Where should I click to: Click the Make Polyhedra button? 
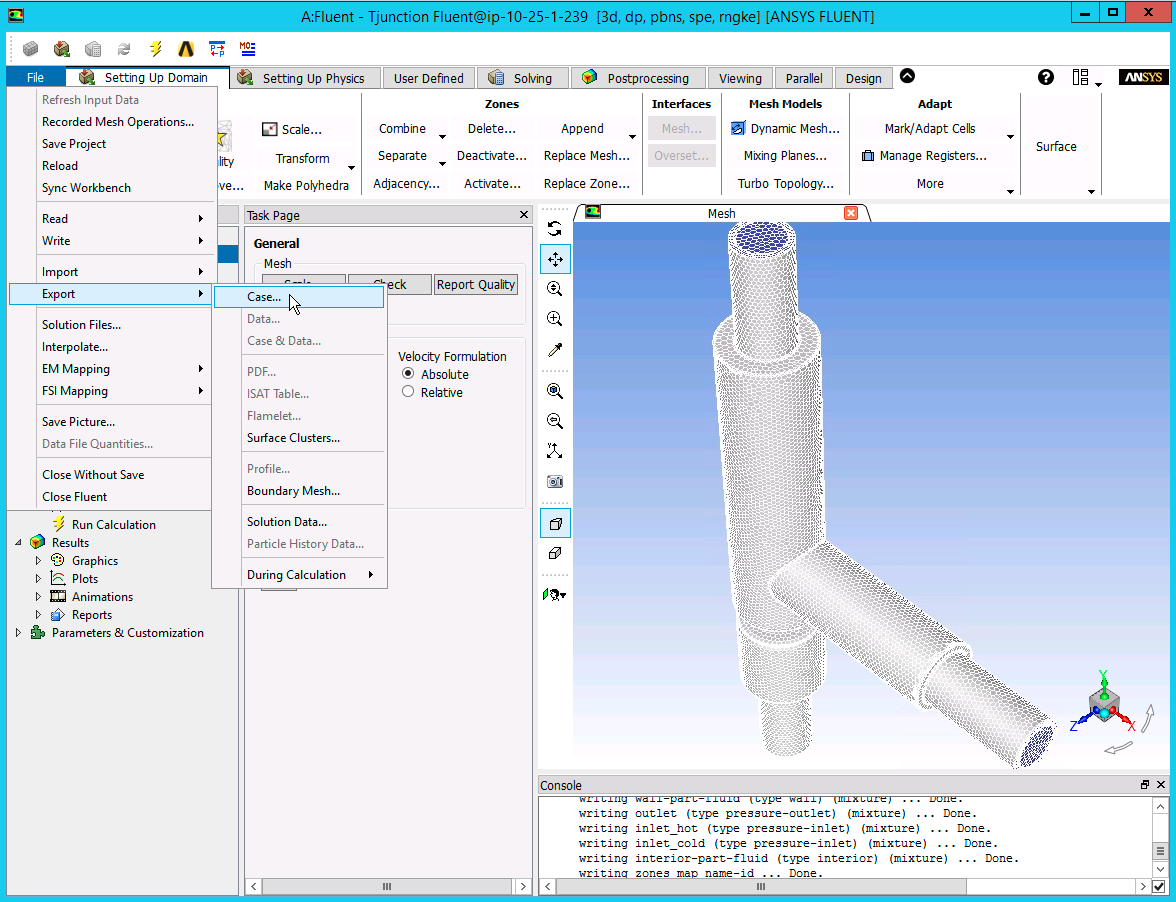[x=306, y=185]
